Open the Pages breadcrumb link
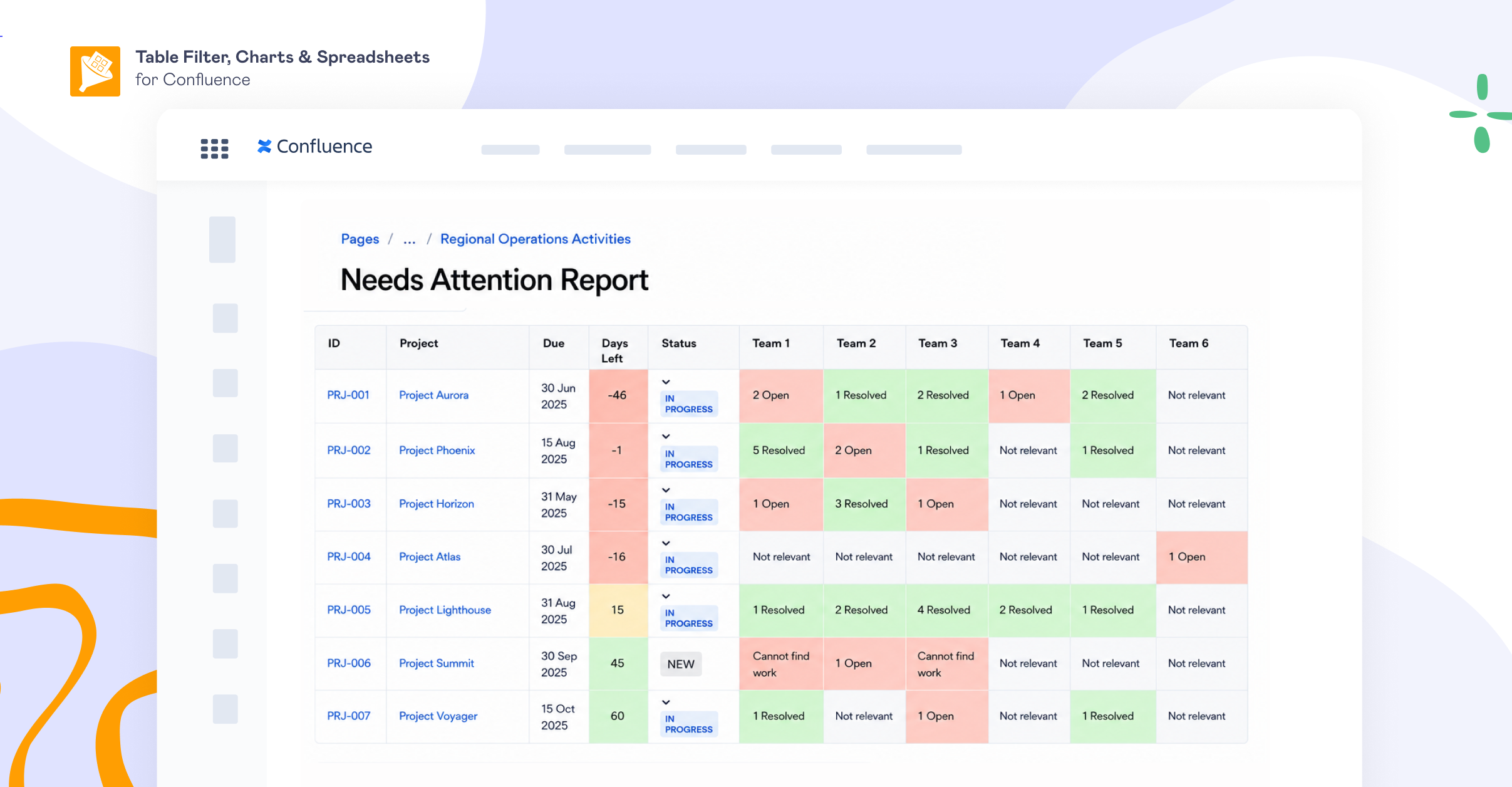1512x787 pixels. click(x=360, y=239)
